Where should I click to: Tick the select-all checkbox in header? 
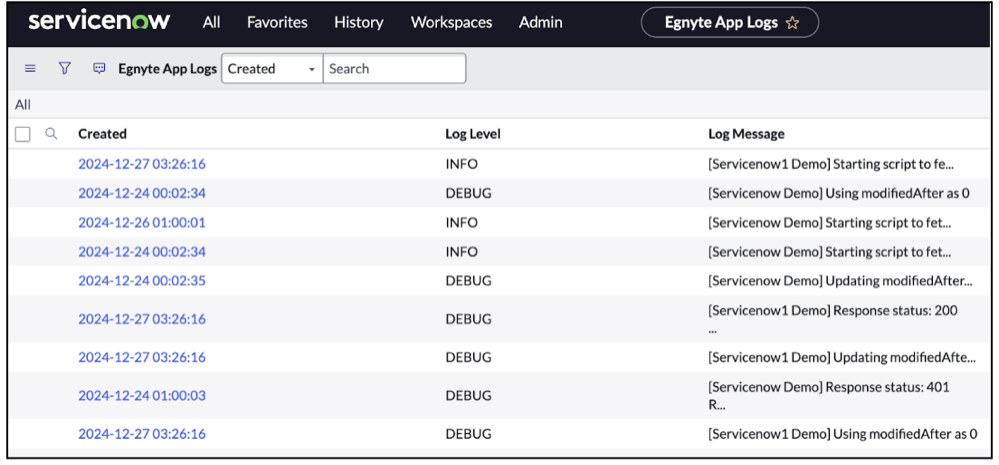pos(23,134)
